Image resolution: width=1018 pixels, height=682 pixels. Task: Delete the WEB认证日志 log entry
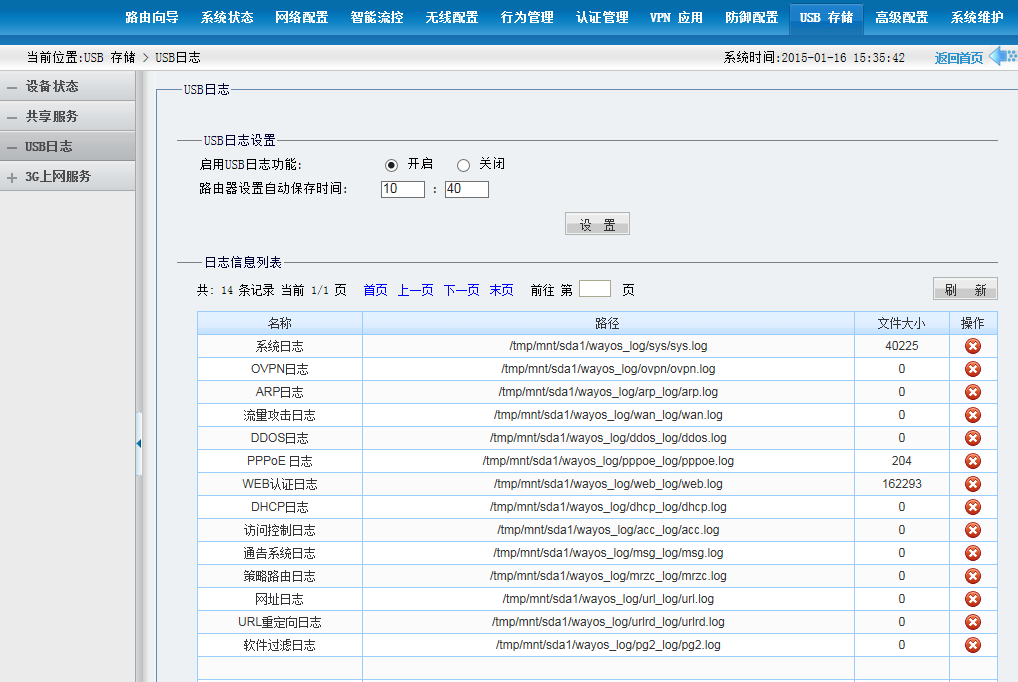coord(972,484)
